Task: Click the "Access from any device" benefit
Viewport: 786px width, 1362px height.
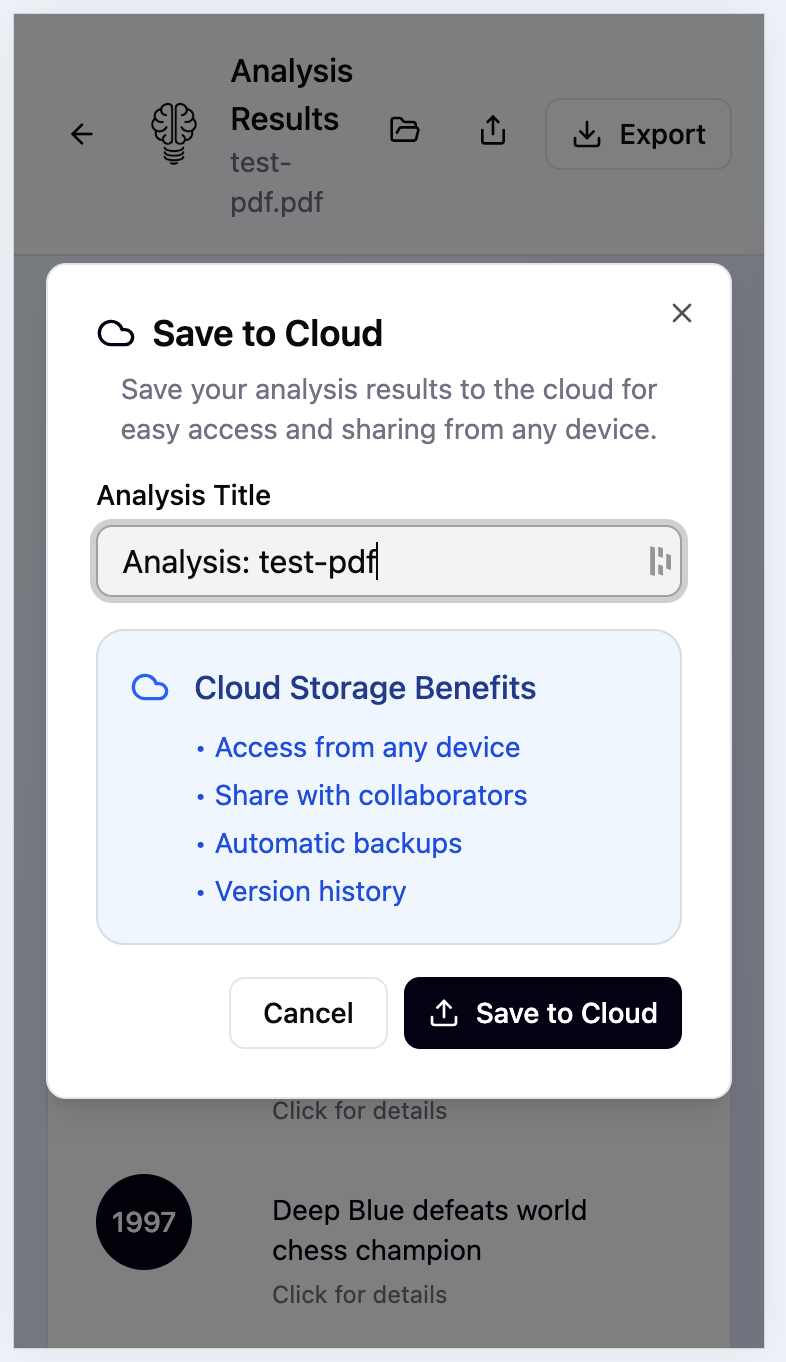Action: pos(367,748)
